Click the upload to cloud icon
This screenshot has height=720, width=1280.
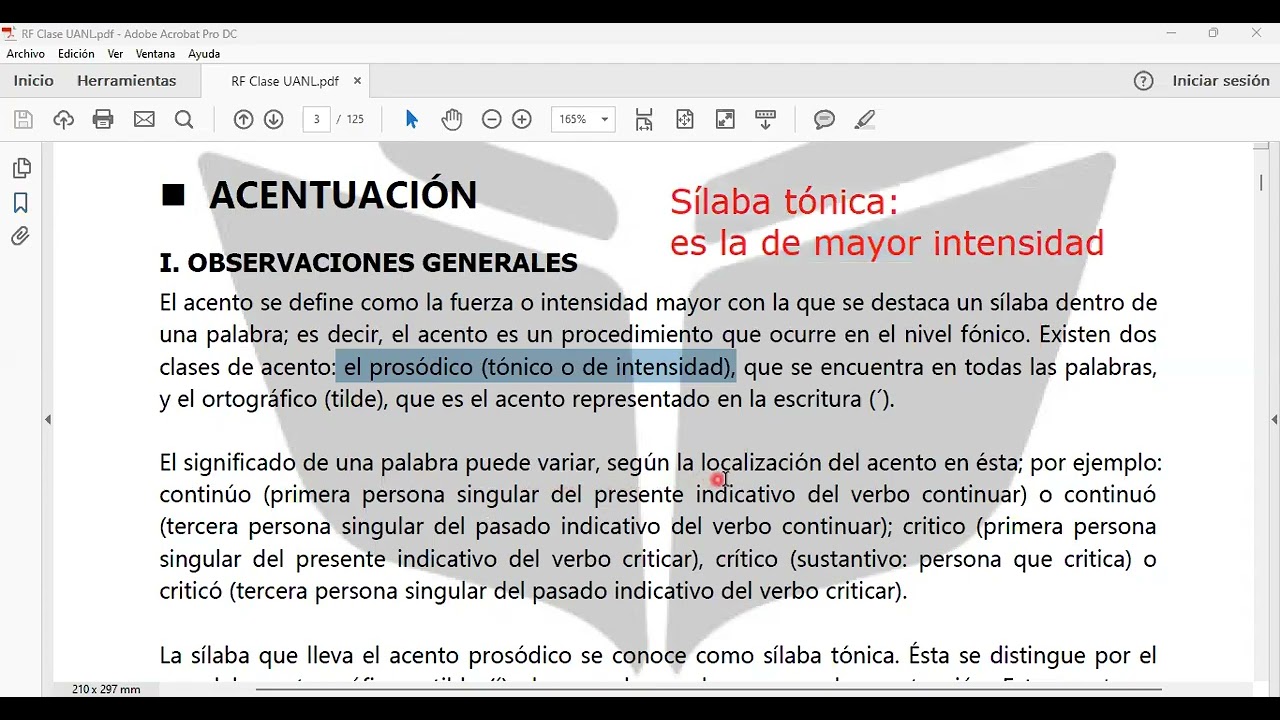coord(64,120)
